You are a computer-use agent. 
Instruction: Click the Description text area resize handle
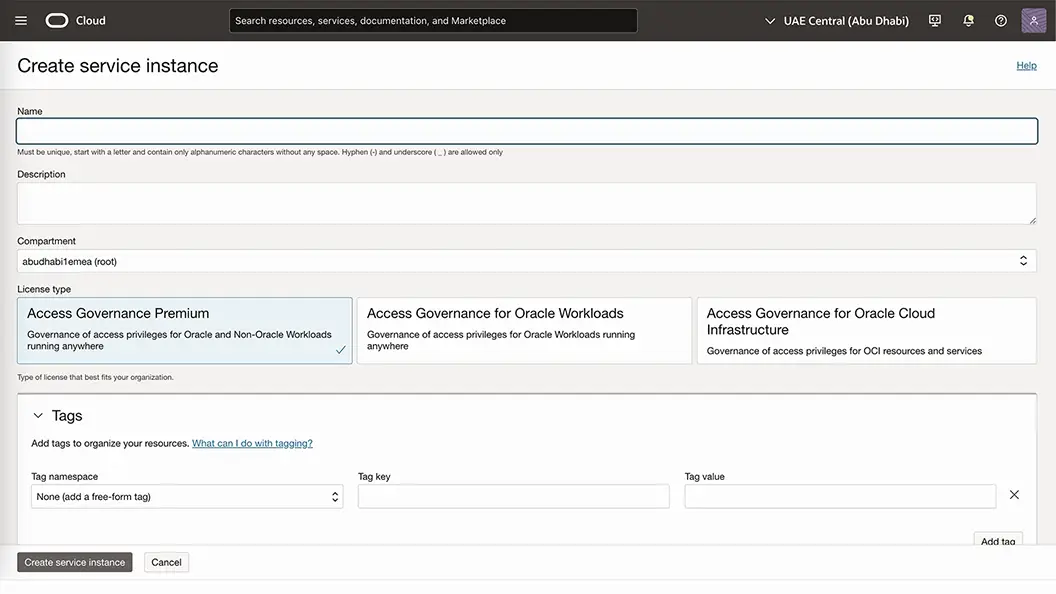point(1032,220)
